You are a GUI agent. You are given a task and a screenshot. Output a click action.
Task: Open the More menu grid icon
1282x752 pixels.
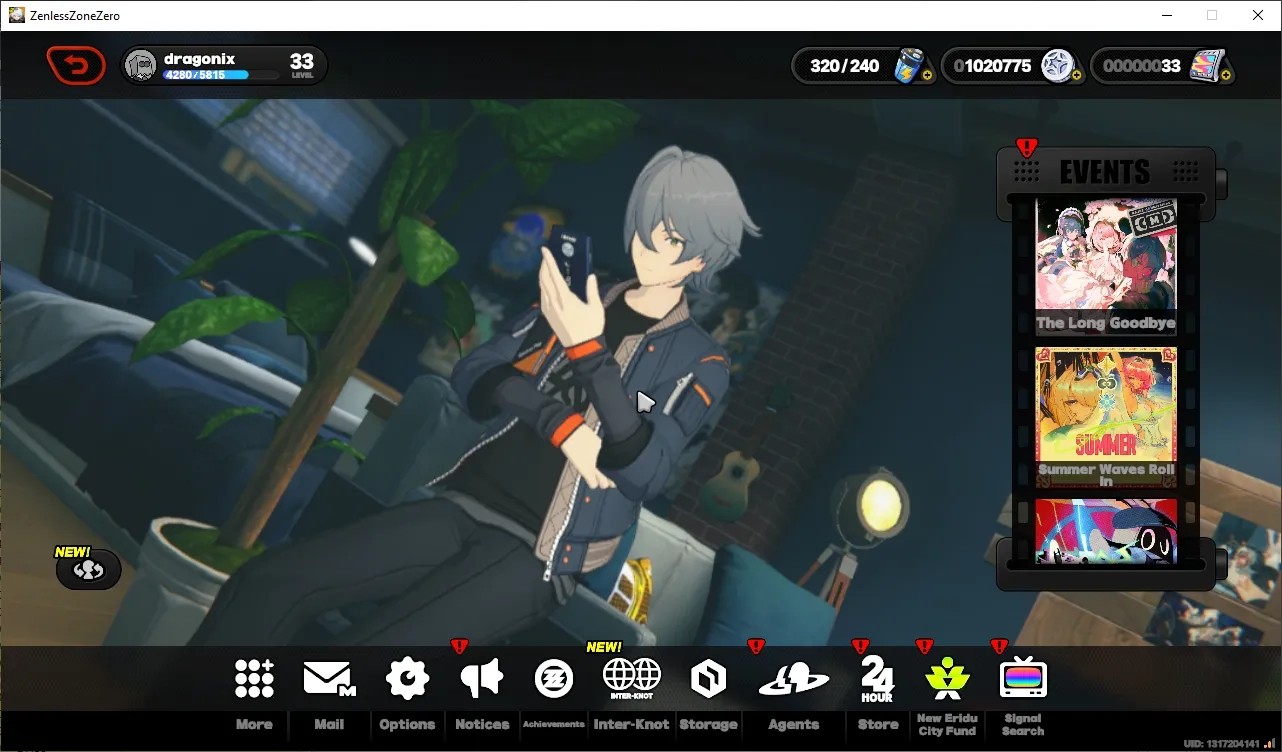(254, 678)
